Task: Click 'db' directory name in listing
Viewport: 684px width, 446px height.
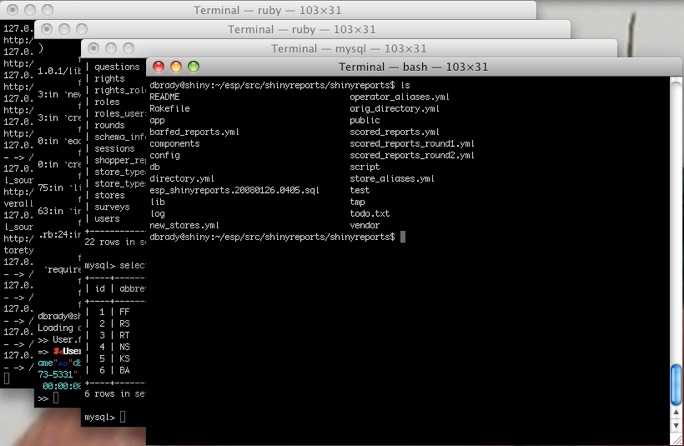Action: pos(154,167)
